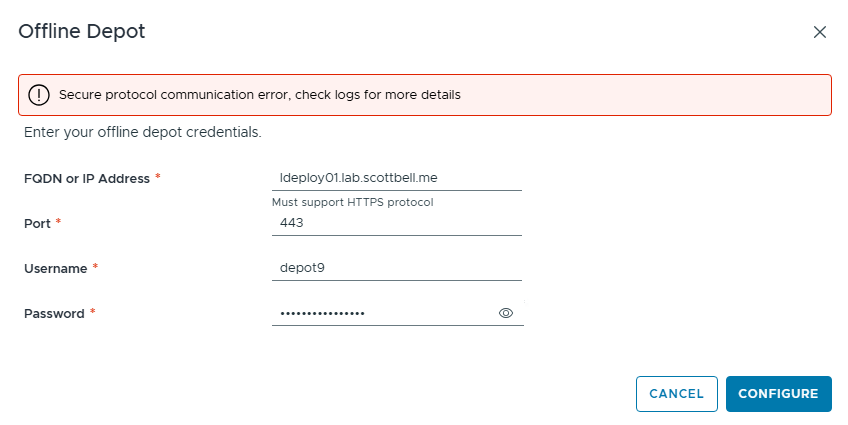848x425 pixels.
Task: Show password with the eye icon
Action: (x=506, y=313)
